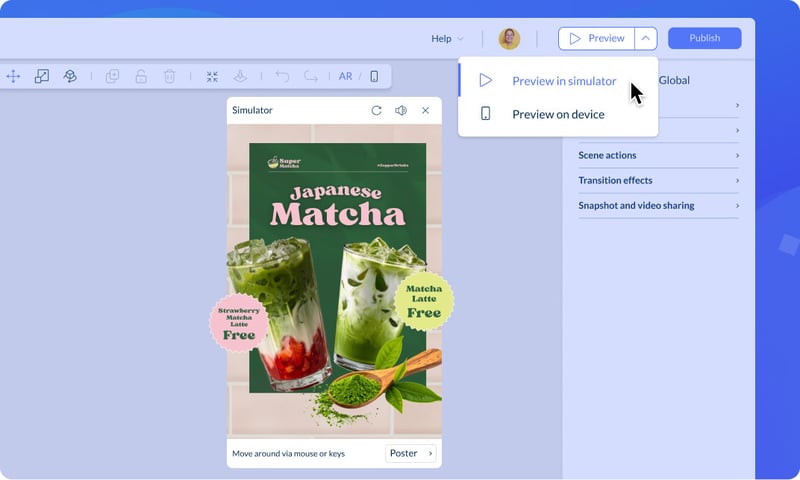Open the Poster scene selector
The width and height of the screenshot is (800, 480).
pyautogui.click(x=411, y=453)
